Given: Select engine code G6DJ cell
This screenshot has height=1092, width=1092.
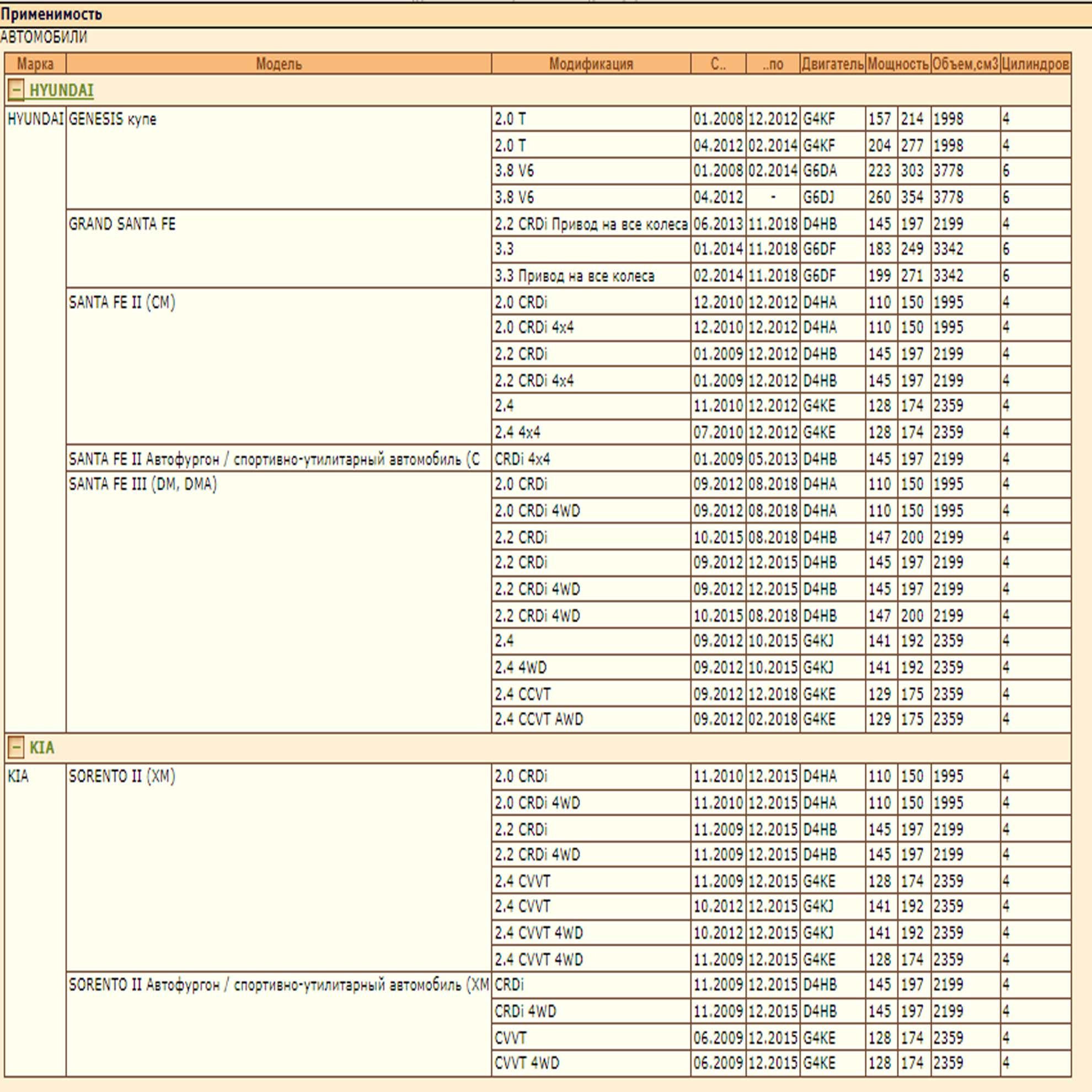Looking at the screenshot, I should coord(833,197).
